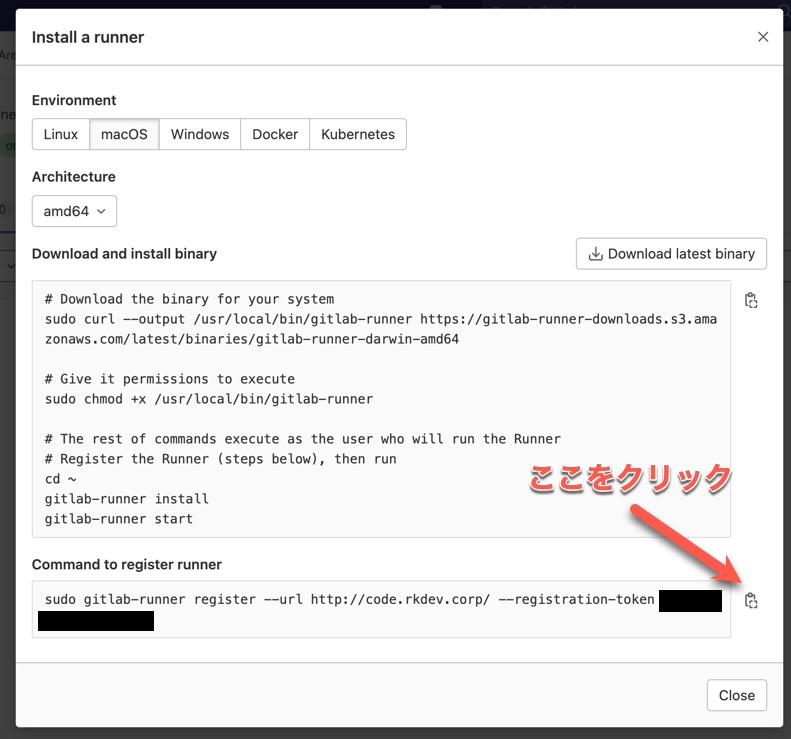This screenshot has height=739, width=791.
Task: Click Download latest binary button
Action: click(x=671, y=254)
